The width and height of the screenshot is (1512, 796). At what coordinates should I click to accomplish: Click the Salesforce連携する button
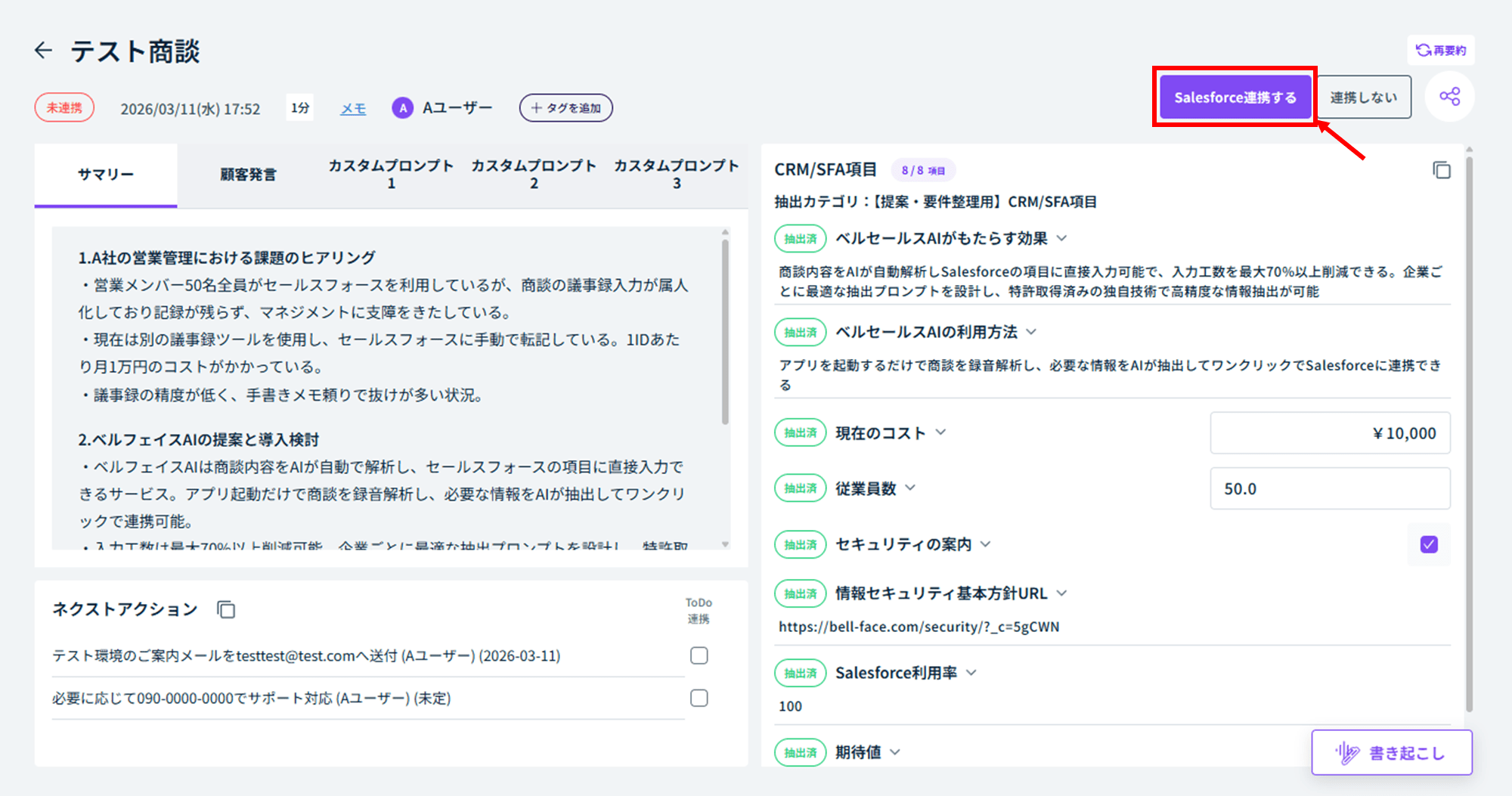tap(1235, 98)
